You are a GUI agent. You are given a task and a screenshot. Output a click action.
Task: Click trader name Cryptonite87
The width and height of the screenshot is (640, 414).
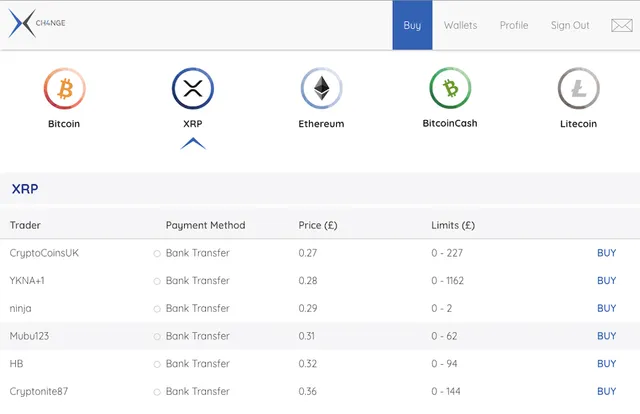39,392
